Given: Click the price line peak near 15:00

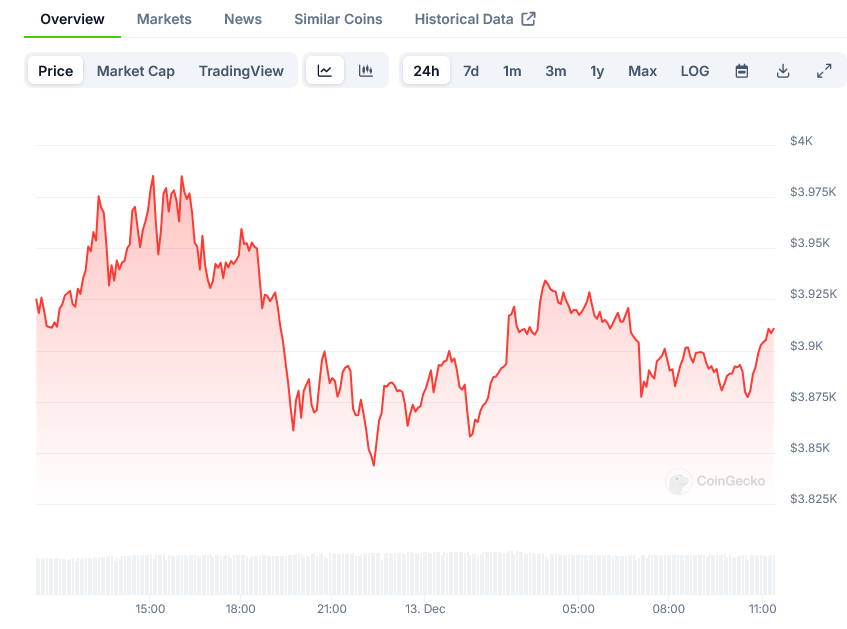Looking at the screenshot, I should coord(153,176).
